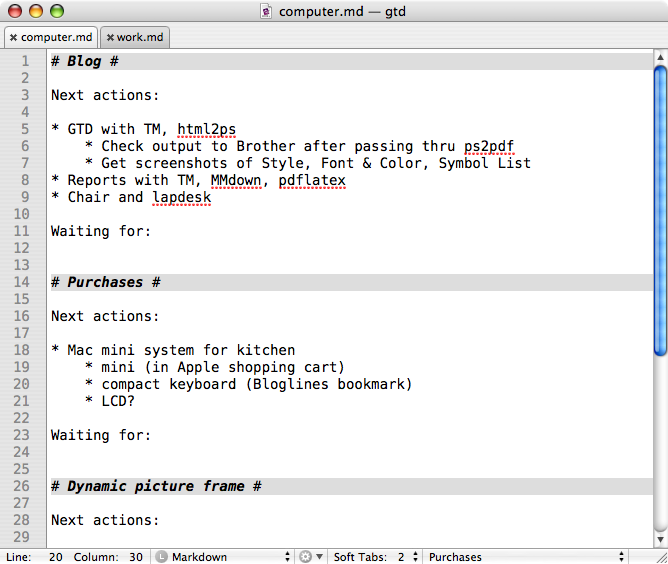Click the scroll down arrow
668x564 pixels.
(660, 540)
